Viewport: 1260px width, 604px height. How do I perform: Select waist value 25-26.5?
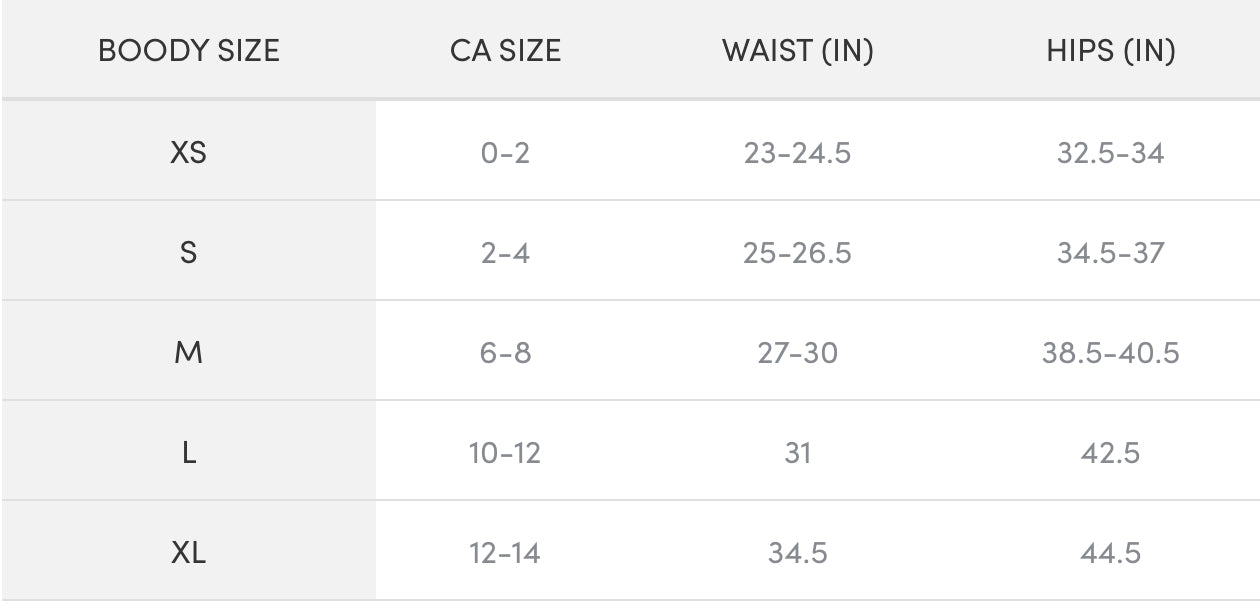tap(797, 253)
